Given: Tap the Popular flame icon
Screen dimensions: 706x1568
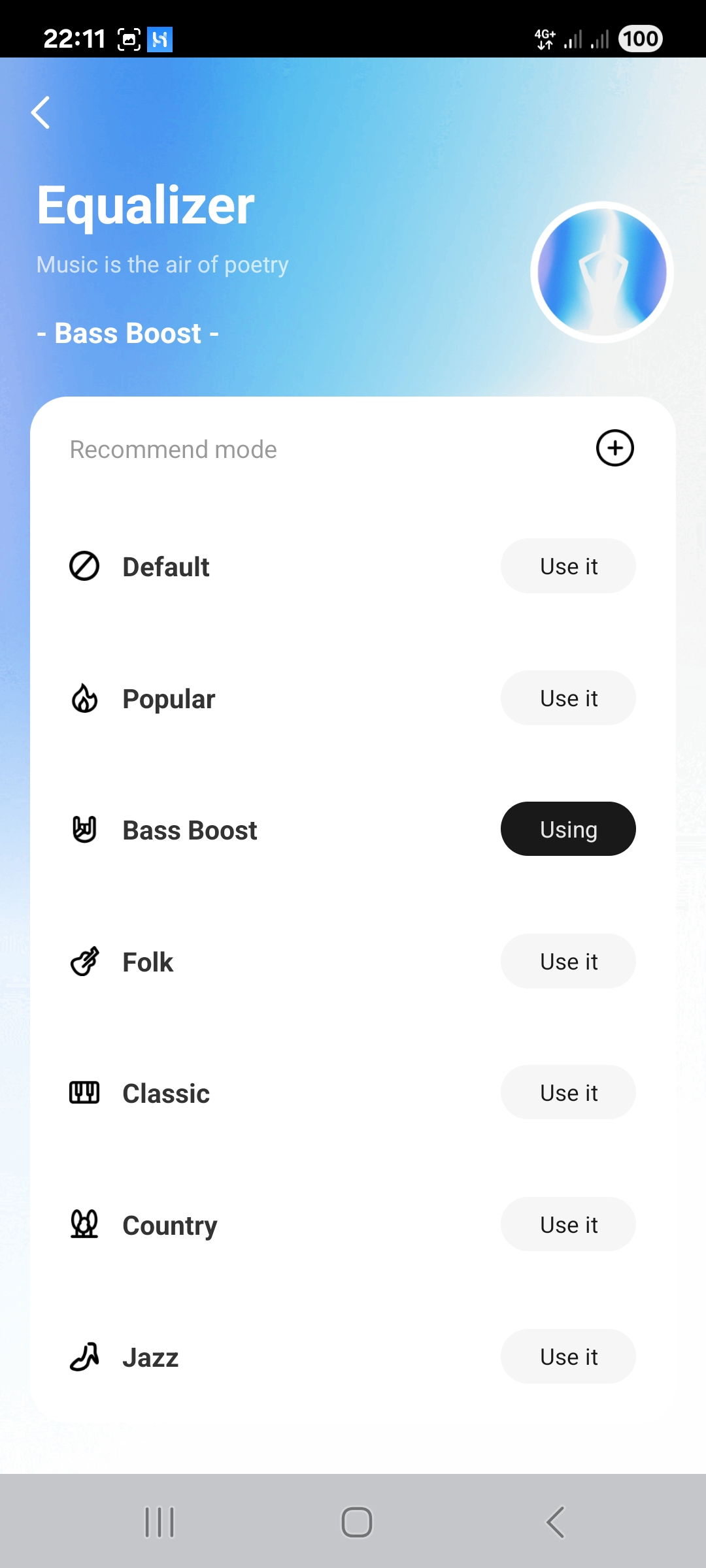Looking at the screenshot, I should tap(84, 698).
